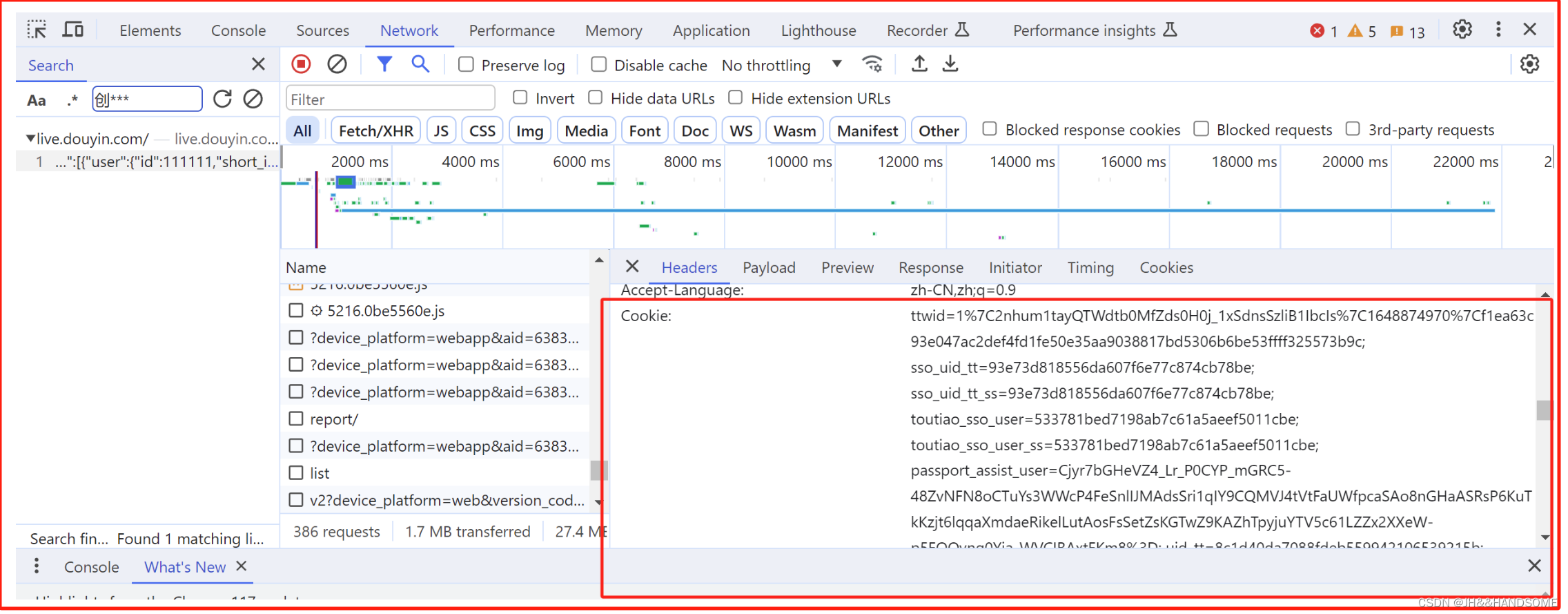Image resolution: width=1568 pixels, height=614 pixels.
Task: Toggle match case Aa in search
Action: (37, 100)
